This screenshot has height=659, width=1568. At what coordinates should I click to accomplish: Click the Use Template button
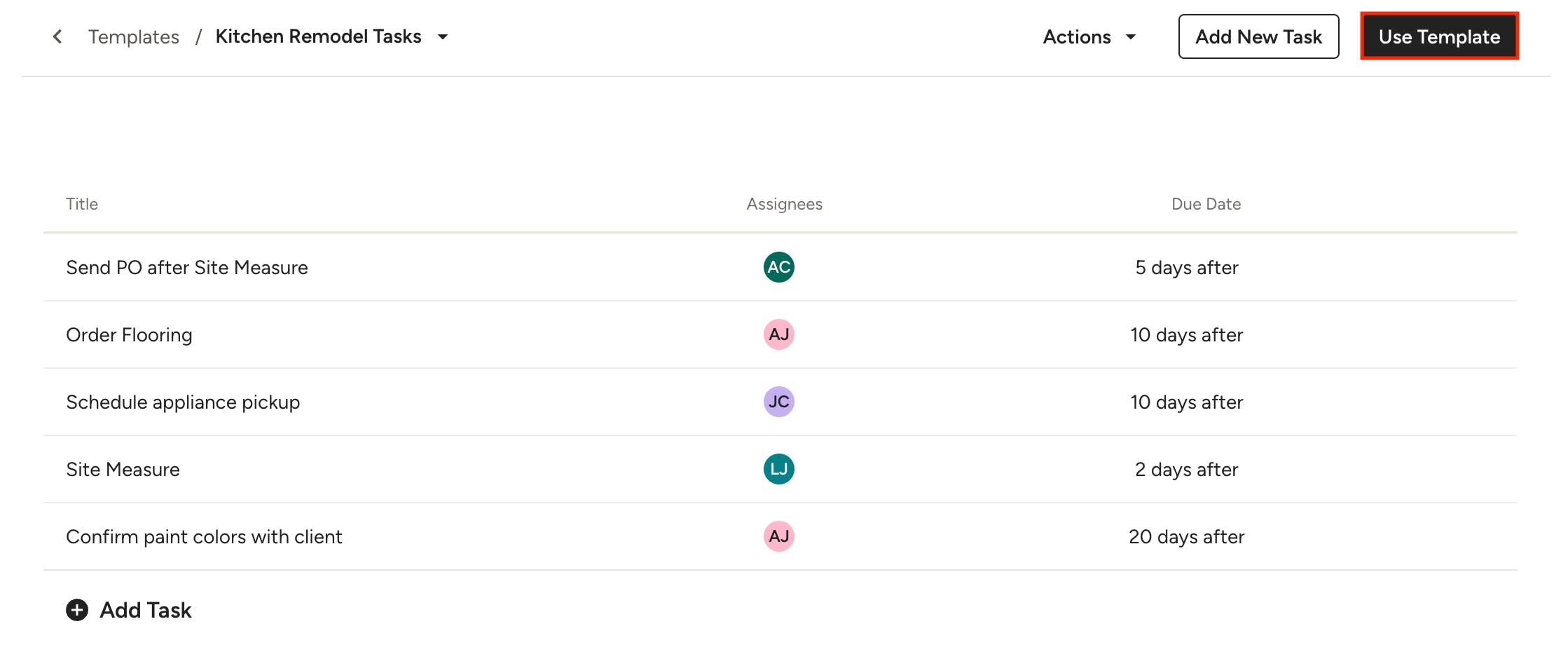(x=1439, y=36)
